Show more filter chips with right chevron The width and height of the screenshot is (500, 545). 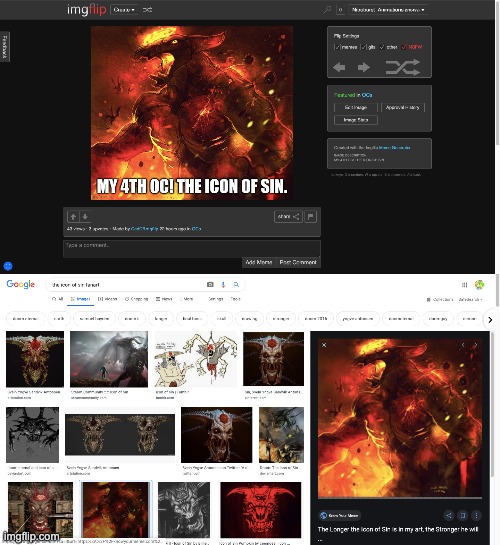490,319
